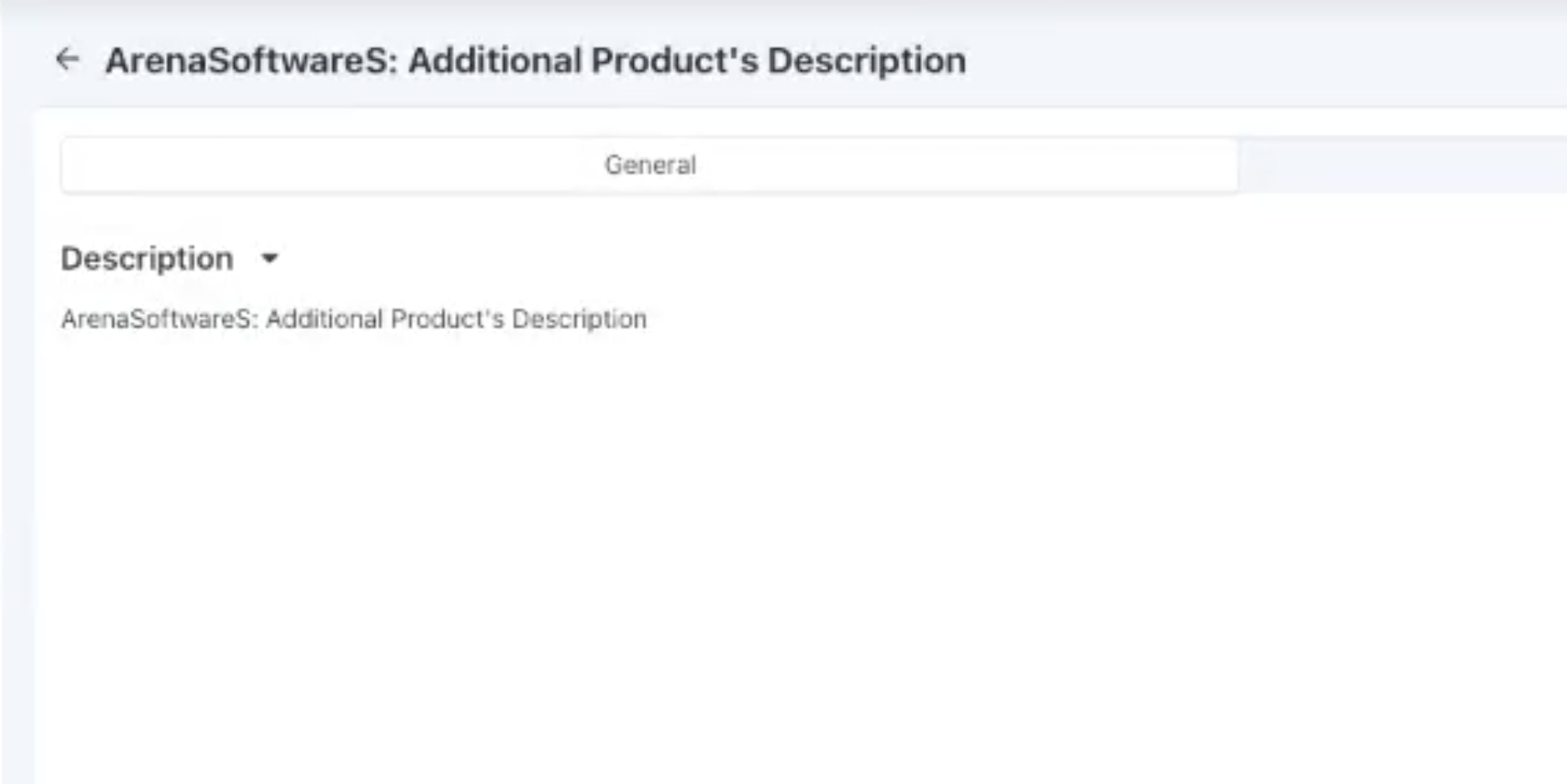Click the bold Description section heading
This screenshot has width=1567, height=784.
(x=147, y=258)
